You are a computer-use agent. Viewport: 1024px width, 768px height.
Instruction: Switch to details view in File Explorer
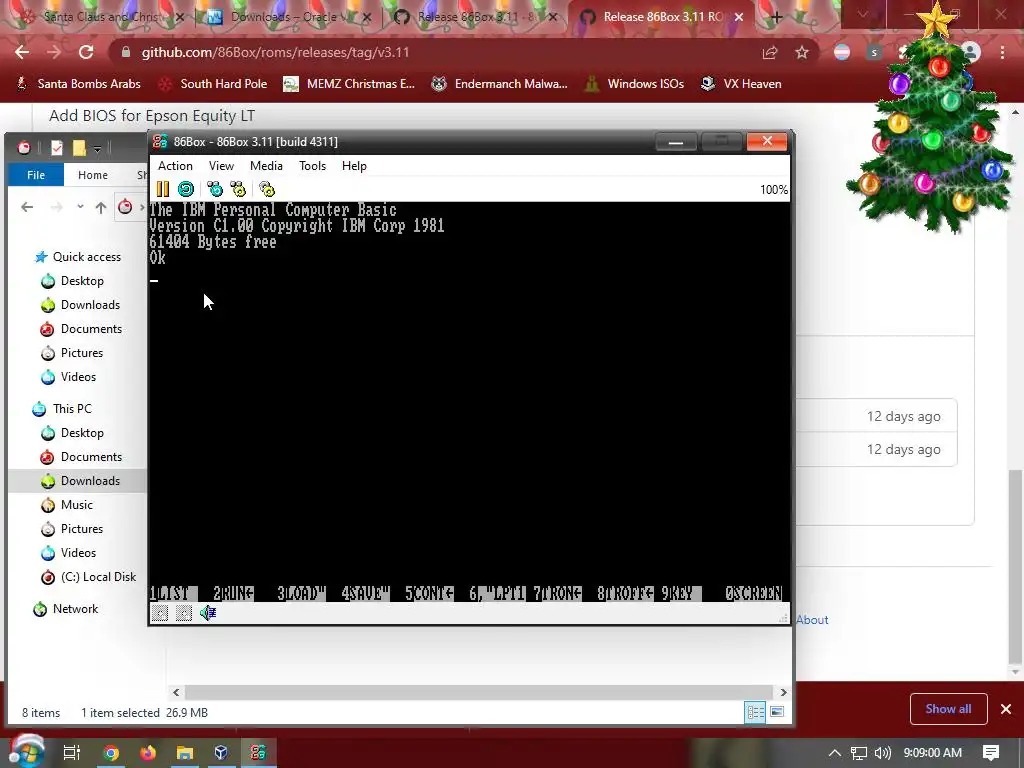pyautogui.click(x=756, y=712)
